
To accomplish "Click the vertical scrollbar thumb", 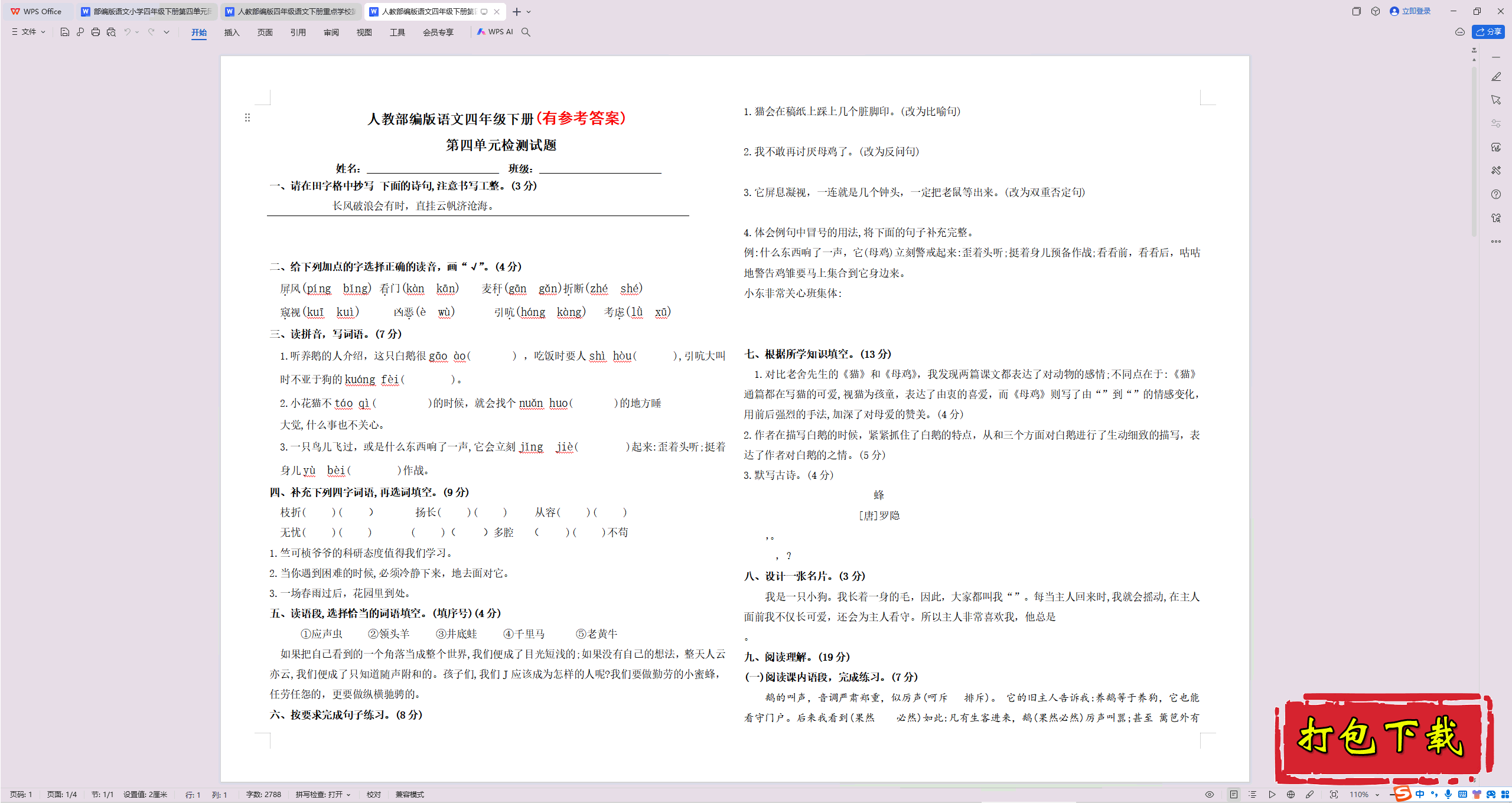I will (1474, 151).
